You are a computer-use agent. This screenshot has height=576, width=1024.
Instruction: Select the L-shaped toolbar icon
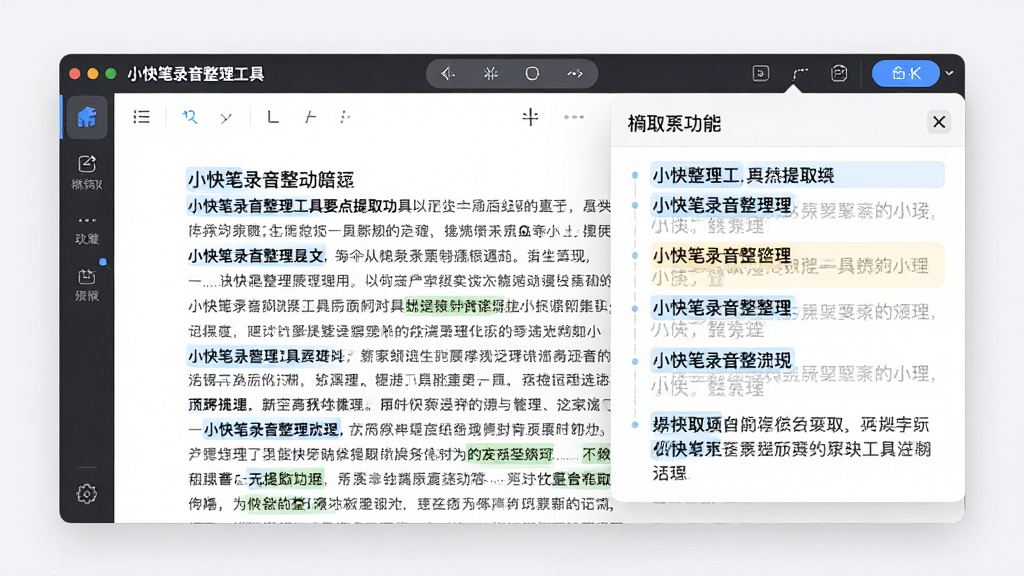click(x=273, y=117)
